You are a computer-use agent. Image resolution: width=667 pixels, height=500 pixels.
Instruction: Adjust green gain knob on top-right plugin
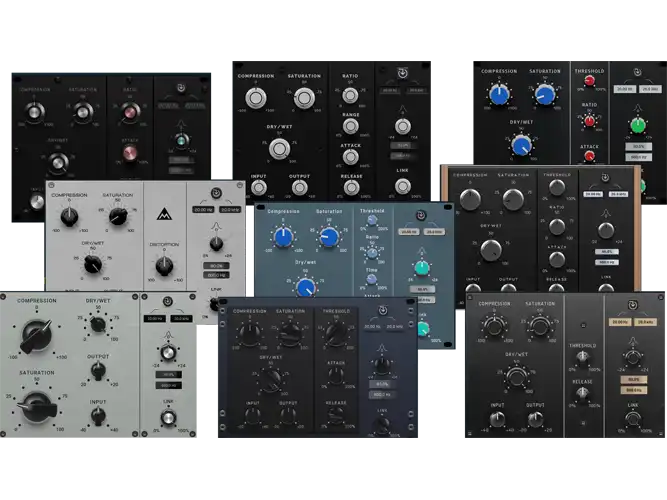pos(637,126)
